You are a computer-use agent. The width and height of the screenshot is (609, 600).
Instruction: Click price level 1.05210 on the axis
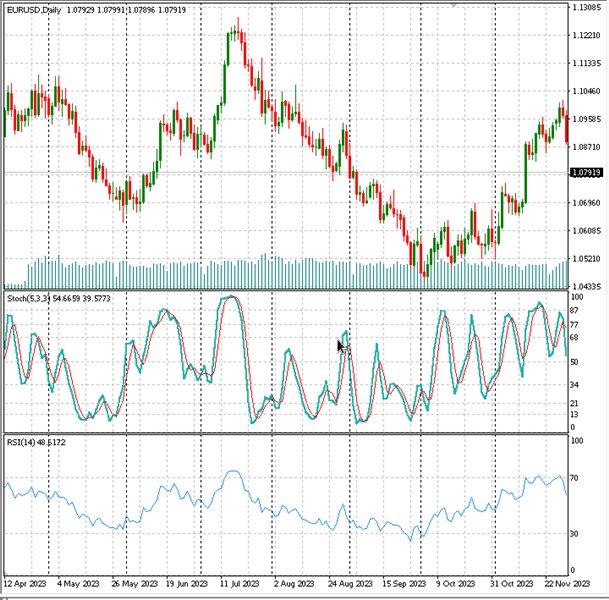pos(587,258)
